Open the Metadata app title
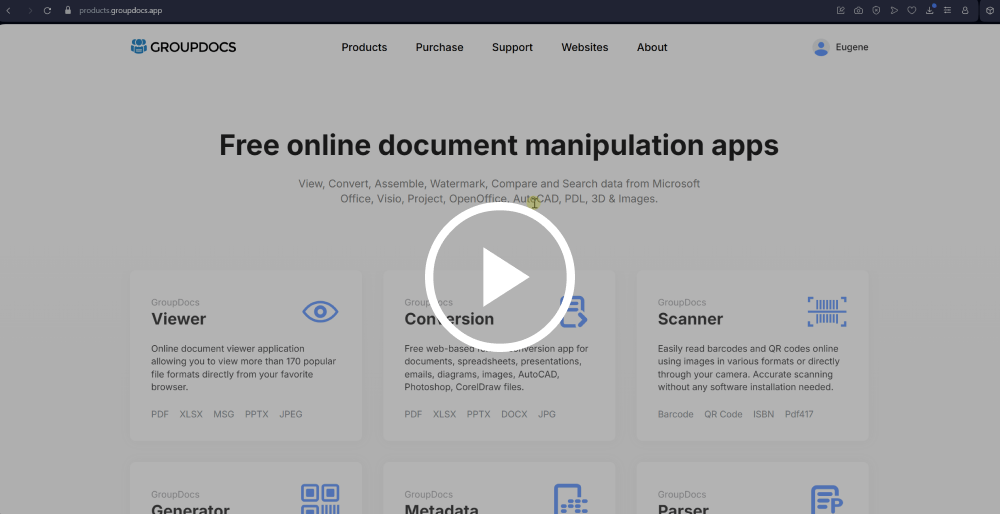Screen dimensions: 1000x514 click(441, 509)
